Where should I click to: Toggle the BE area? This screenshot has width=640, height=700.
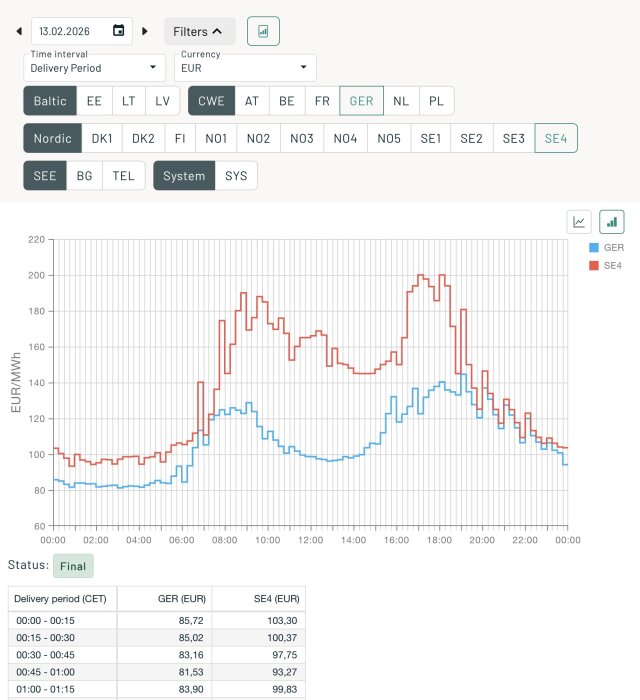click(287, 101)
